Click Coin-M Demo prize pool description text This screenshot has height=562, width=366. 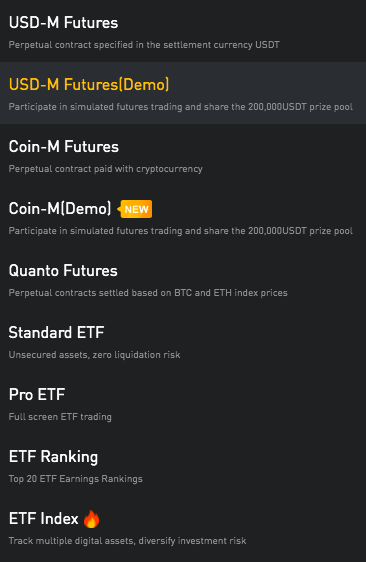click(181, 231)
